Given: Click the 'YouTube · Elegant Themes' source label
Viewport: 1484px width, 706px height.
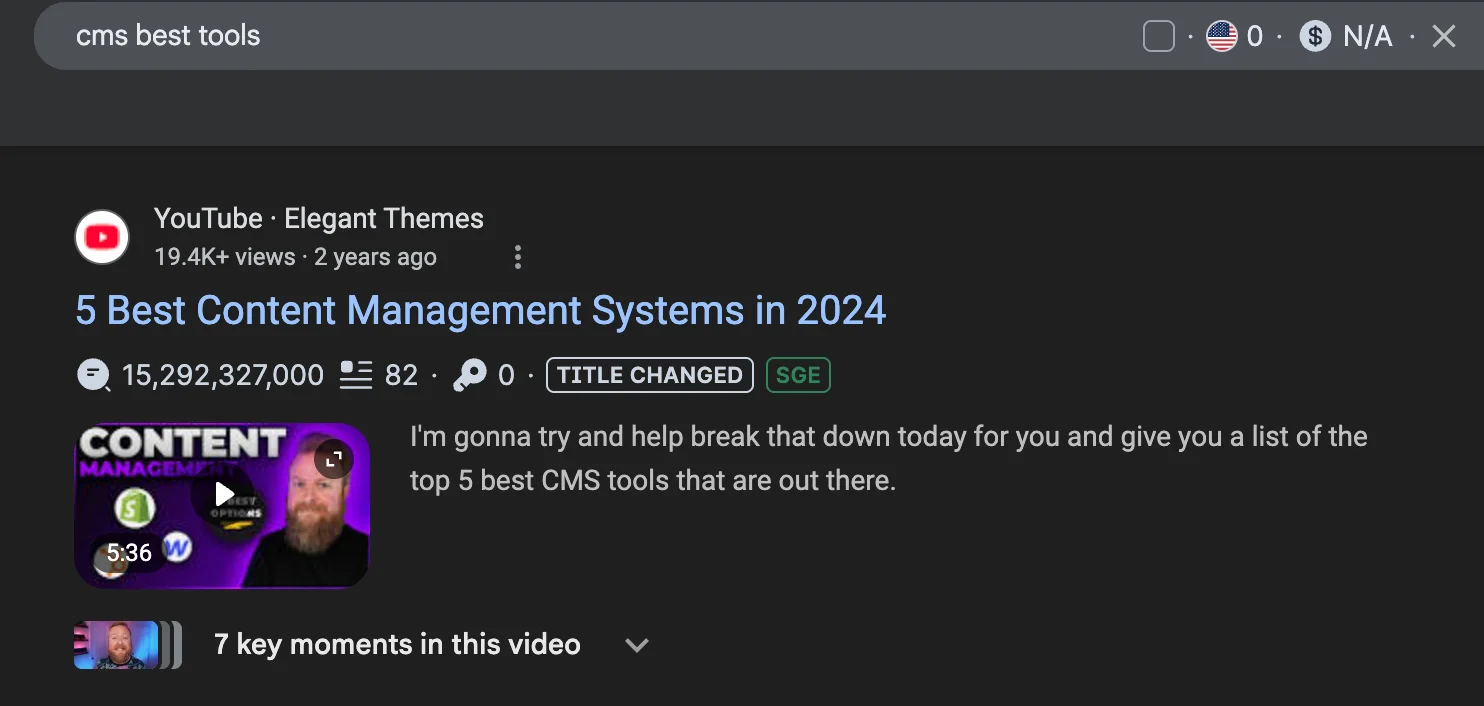Looking at the screenshot, I should 318,219.
